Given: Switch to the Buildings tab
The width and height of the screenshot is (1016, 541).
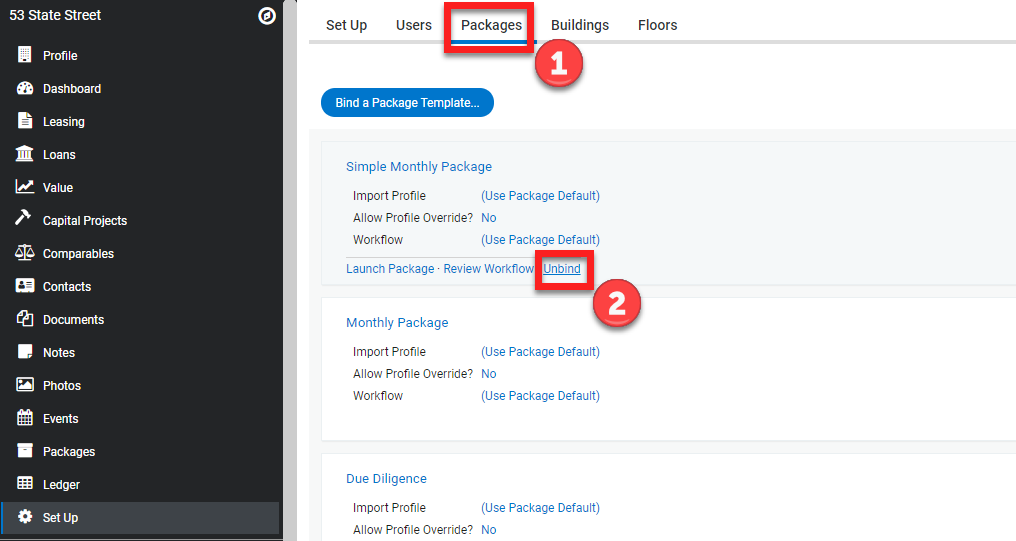Looking at the screenshot, I should click(580, 25).
